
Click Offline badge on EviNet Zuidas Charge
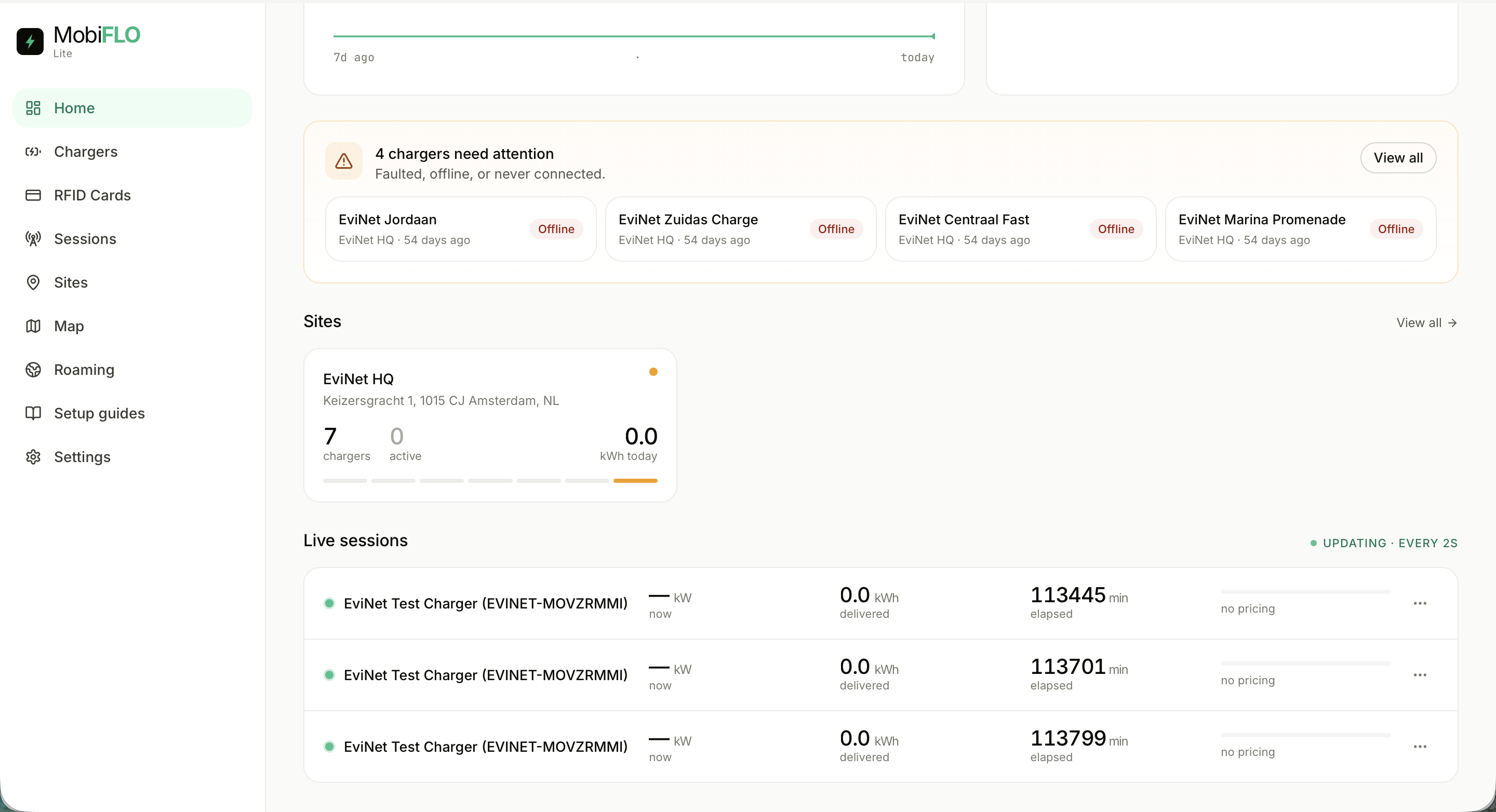836,228
